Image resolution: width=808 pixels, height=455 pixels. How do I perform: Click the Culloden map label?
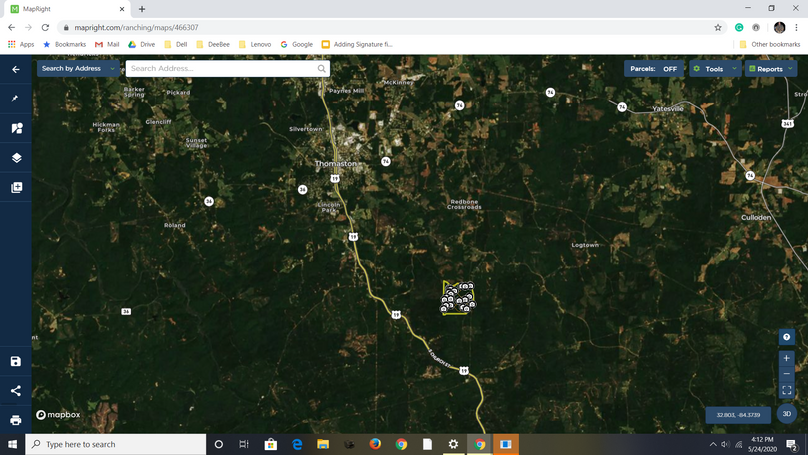[x=756, y=217]
